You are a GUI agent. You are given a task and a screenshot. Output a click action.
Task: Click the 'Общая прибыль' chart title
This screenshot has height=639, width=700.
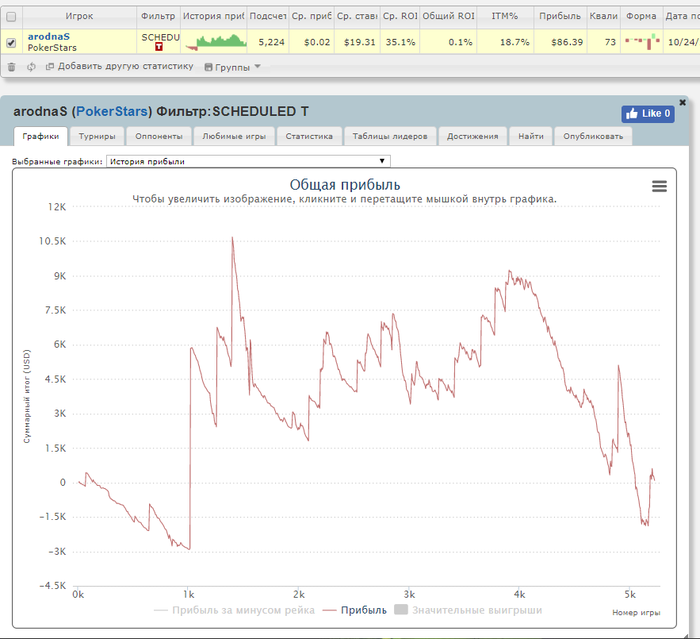(345, 185)
